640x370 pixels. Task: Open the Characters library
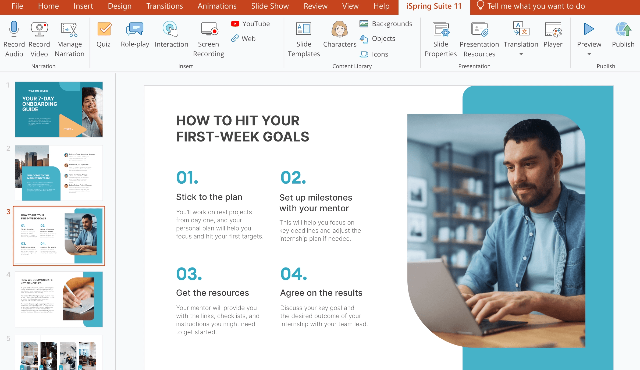pyautogui.click(x=339, y=35)
